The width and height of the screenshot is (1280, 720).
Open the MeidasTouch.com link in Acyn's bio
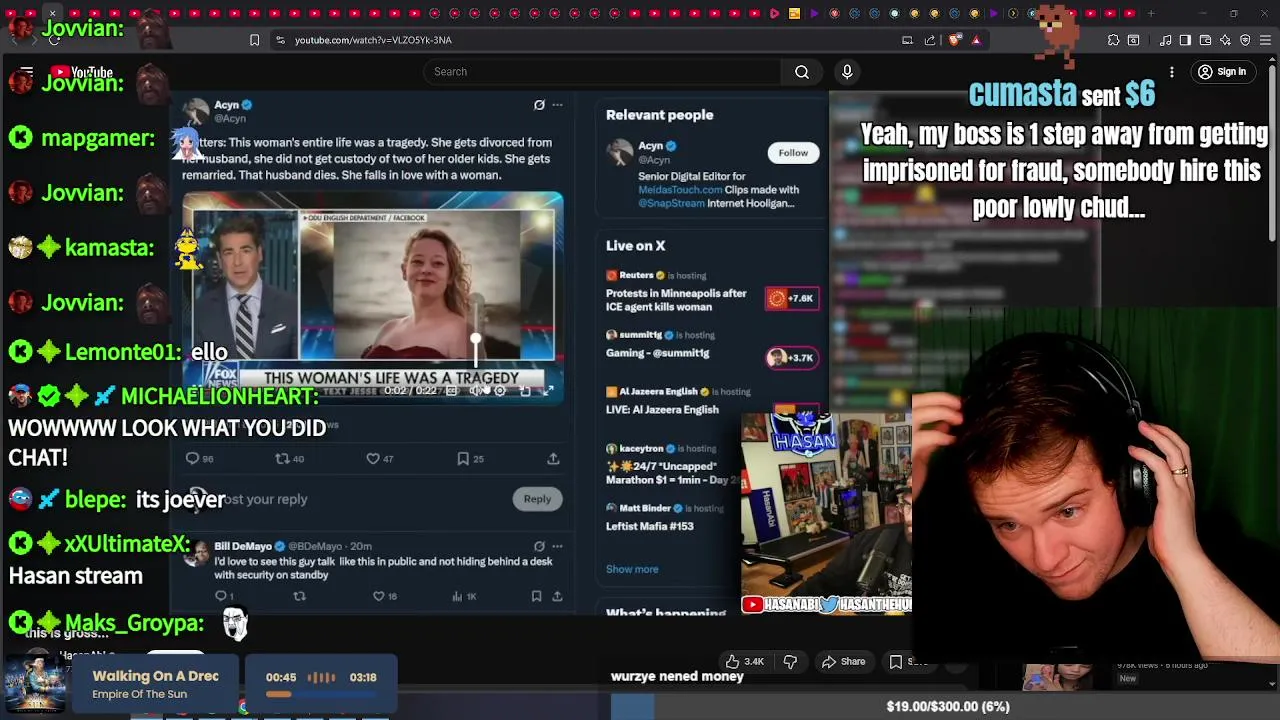[680, 189]
